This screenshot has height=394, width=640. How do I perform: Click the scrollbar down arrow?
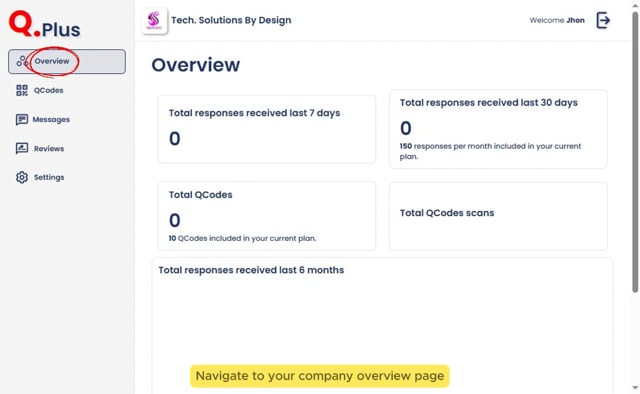tap(635, 388)
